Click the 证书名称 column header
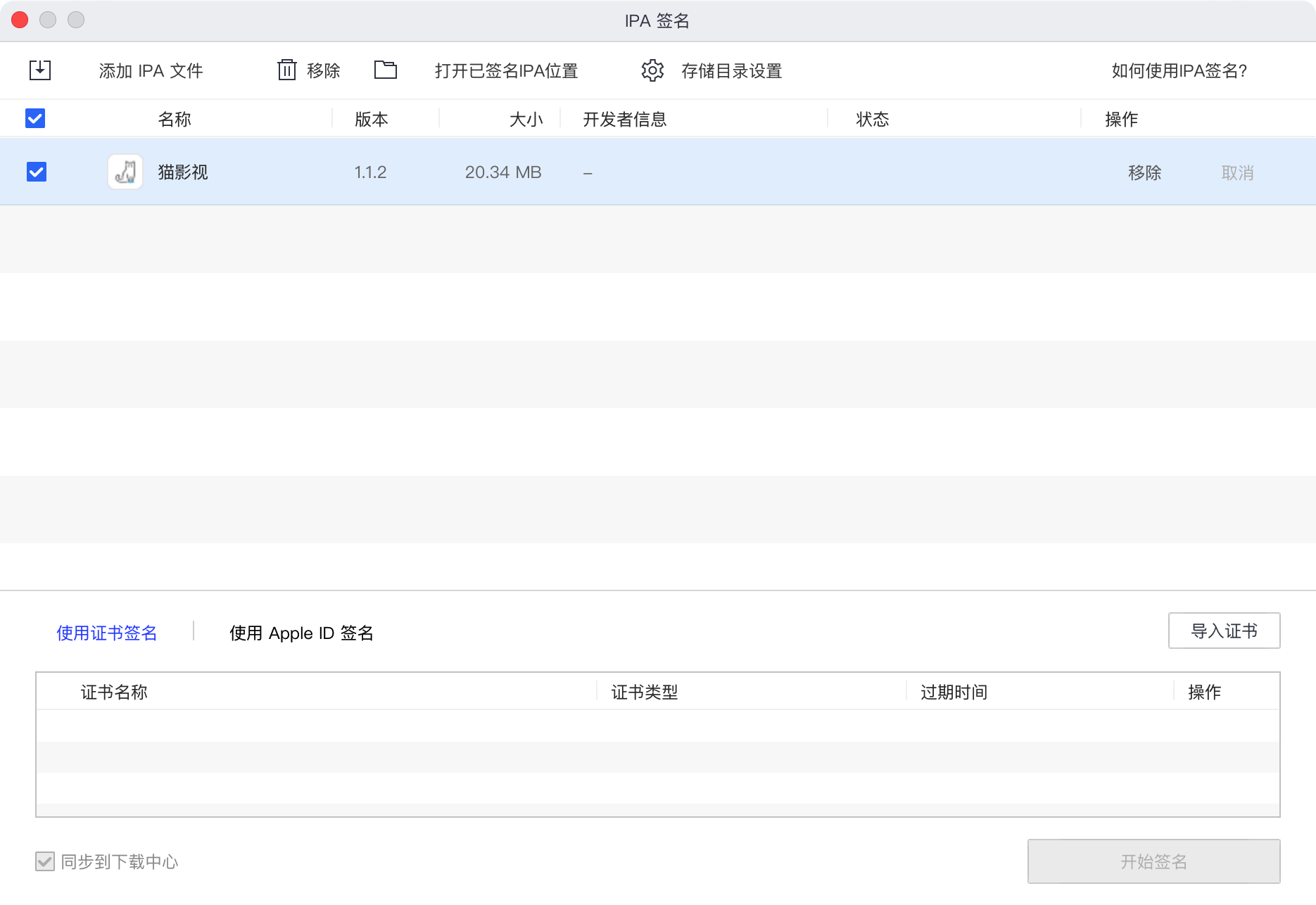Screen dimensions: 1316x905 pos(114,692)
